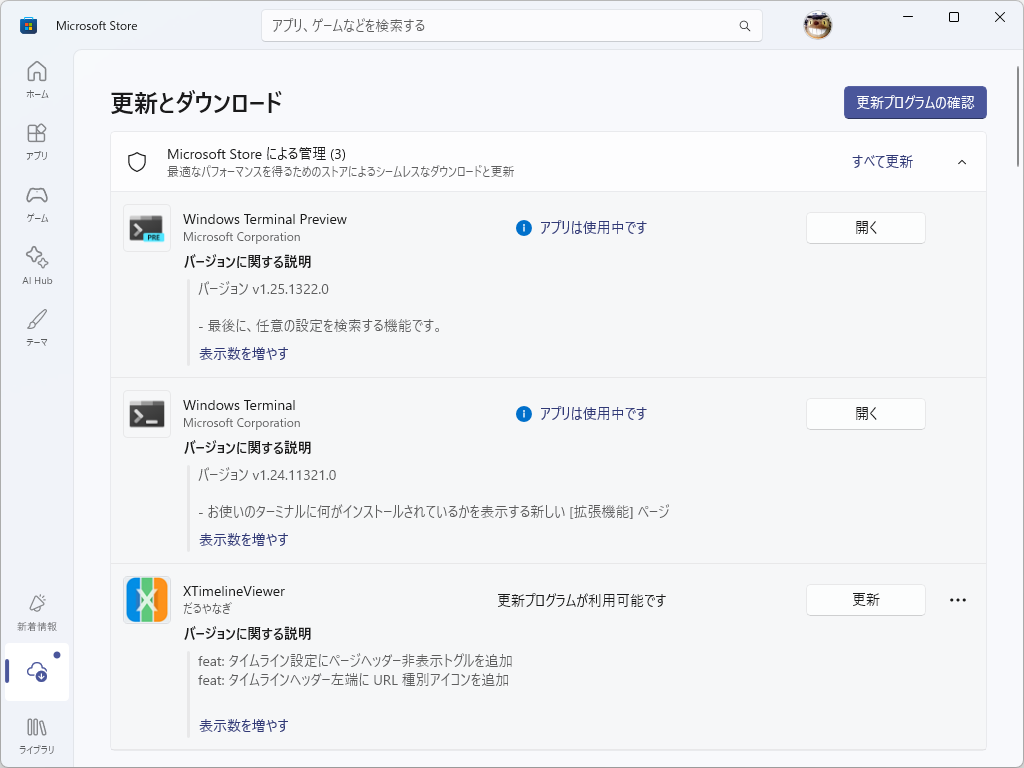Open Windows Terminal Preview with 開く
This screenshot has height=768, width=1024.
[x=865, y=228]
